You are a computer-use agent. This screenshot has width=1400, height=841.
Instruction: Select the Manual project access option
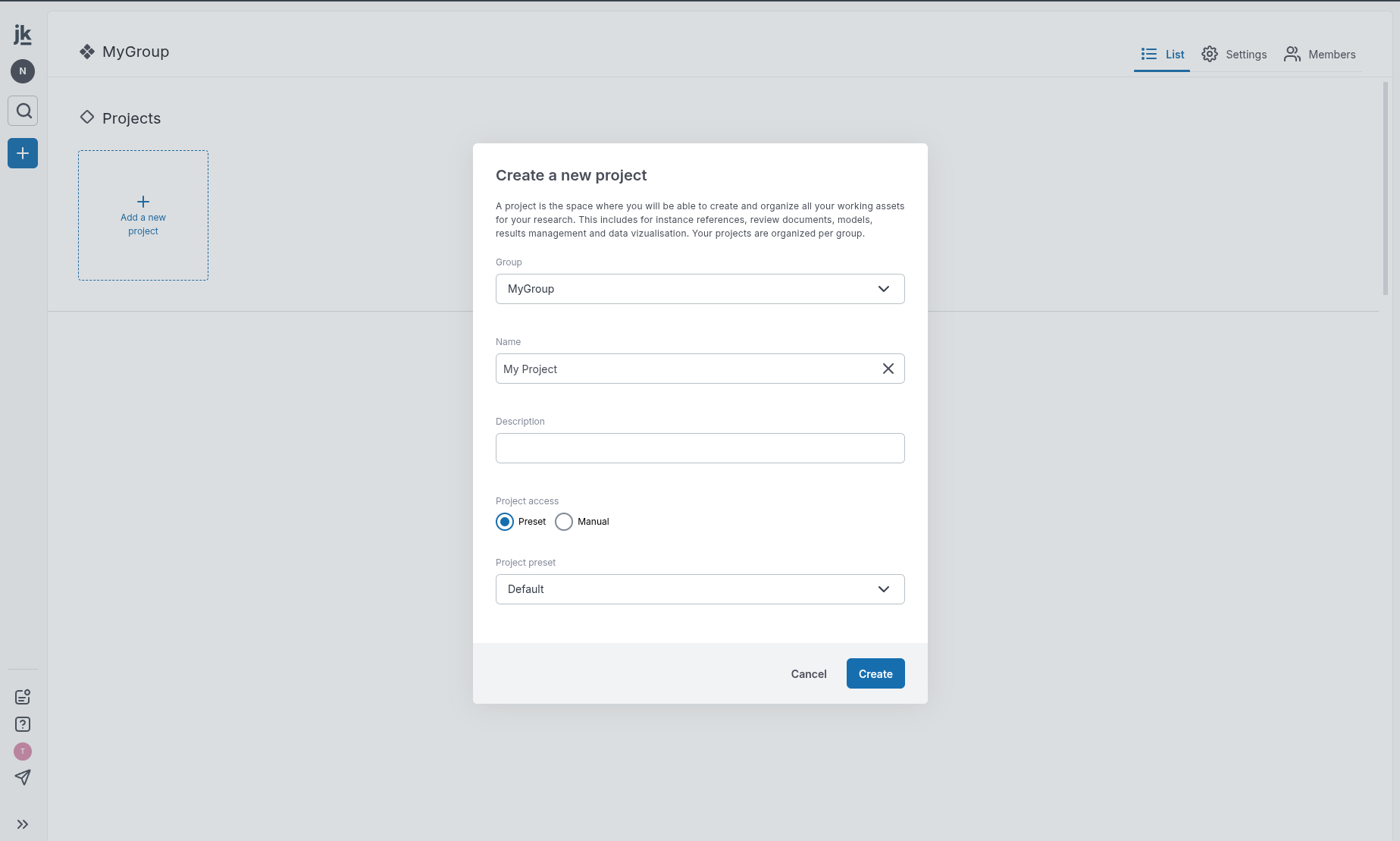click(x=564, y=522)
